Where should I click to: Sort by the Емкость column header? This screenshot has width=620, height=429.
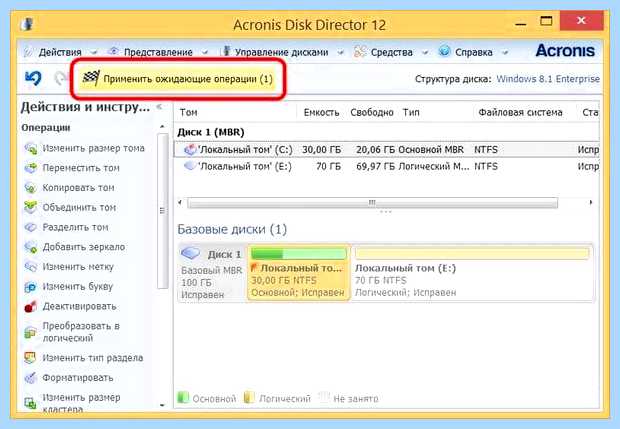coord(321,112)
